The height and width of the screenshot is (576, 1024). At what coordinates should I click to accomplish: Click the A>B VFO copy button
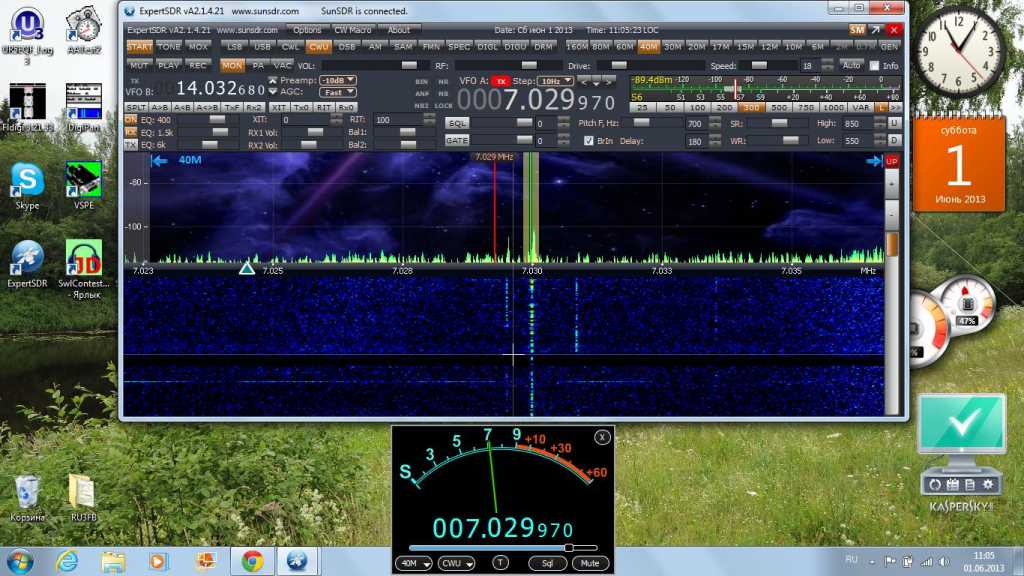[x=159, y=107]
